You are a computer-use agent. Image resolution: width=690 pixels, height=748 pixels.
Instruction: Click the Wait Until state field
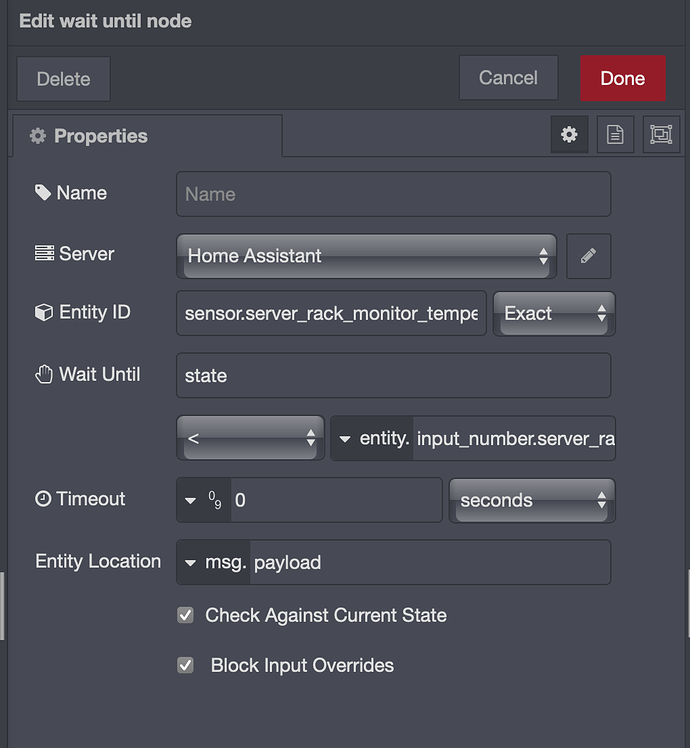[x=393, y=375]
